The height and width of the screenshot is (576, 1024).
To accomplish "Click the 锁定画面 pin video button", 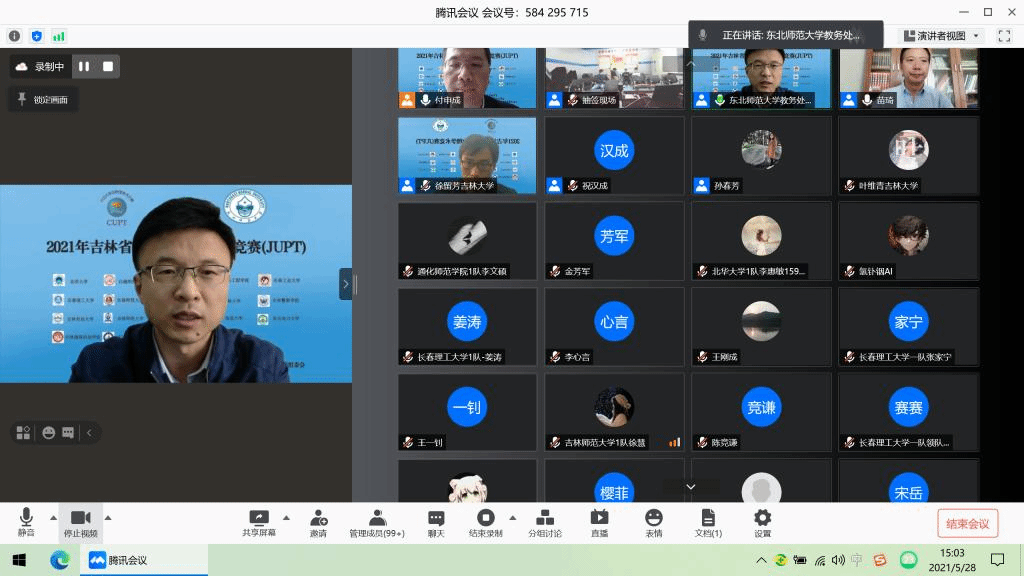I will point(43,99).
